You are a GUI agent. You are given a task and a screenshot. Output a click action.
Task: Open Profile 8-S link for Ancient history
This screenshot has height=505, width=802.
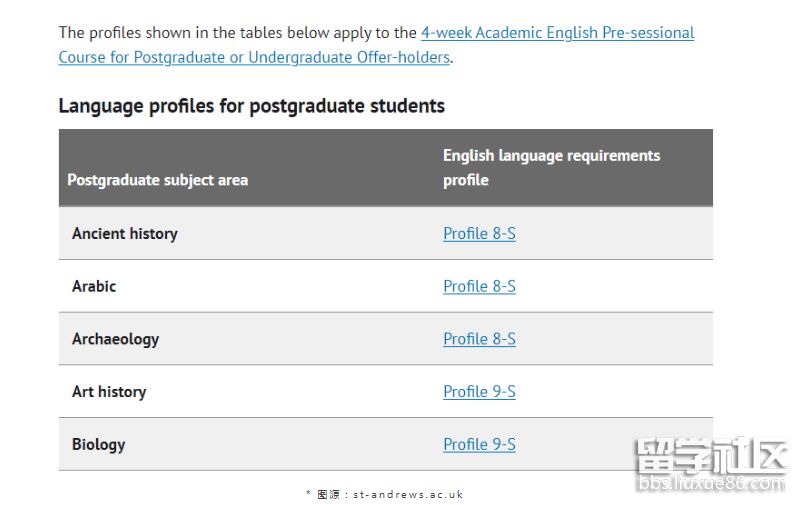tap(479, 234)
